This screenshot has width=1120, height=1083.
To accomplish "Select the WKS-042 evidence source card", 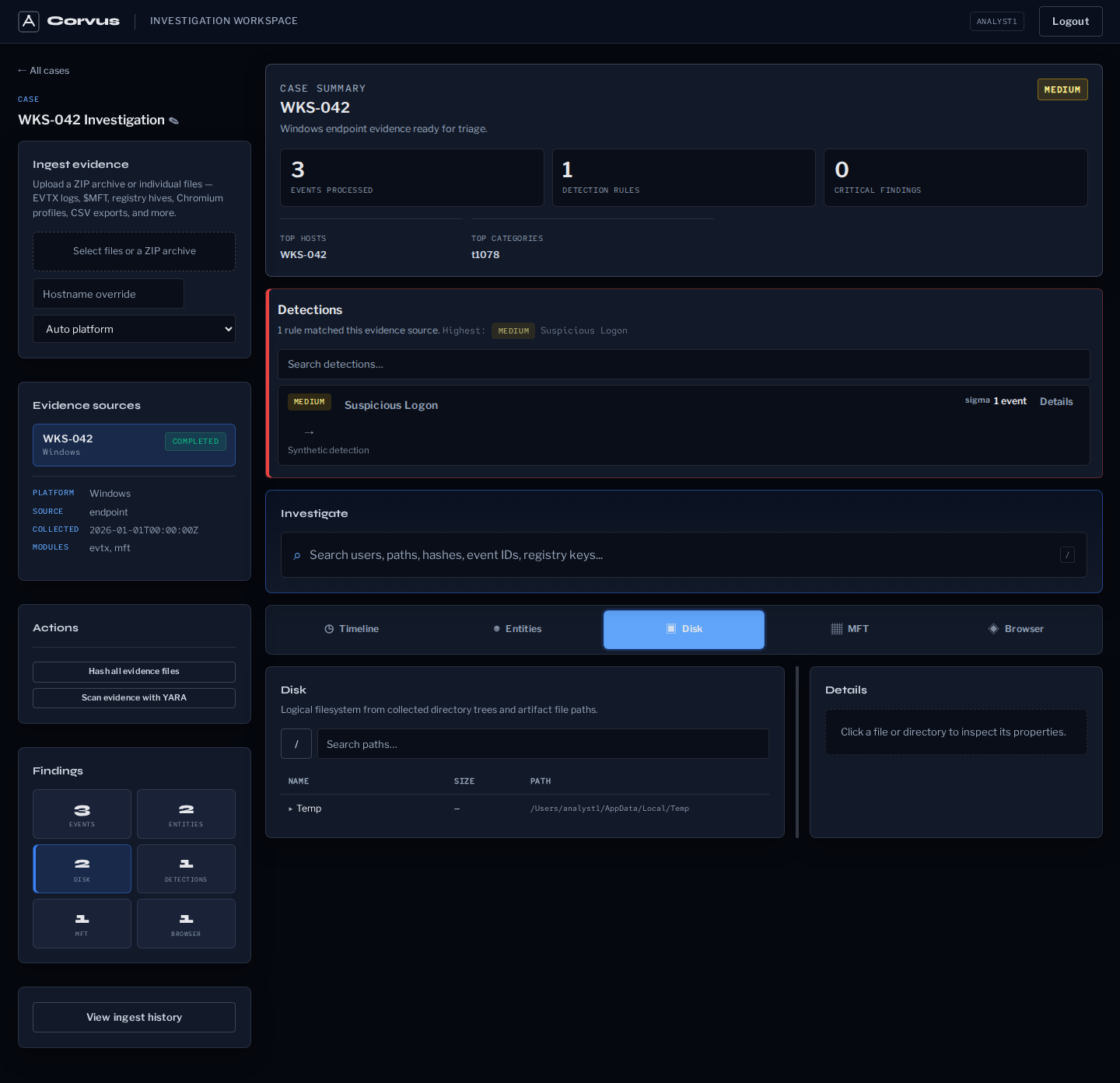I will tap(134, 445).
